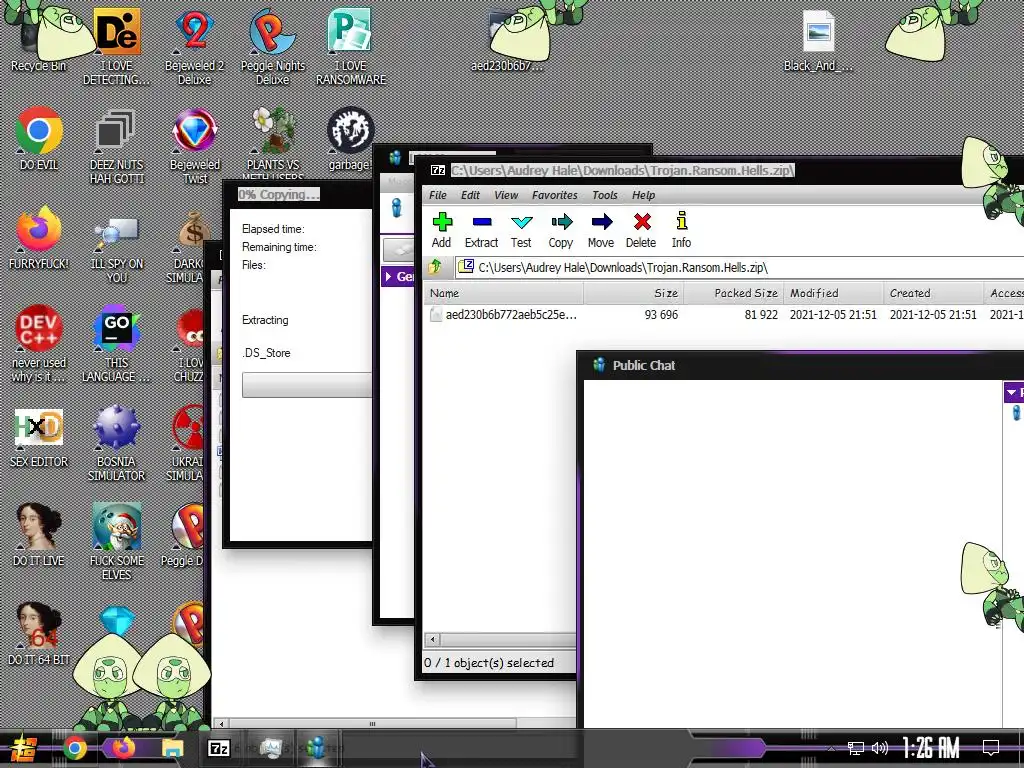Image resolution: width=1024 pixels, height=768 pixels.
Task: Sort by Size column header
Action: (633, 293)
